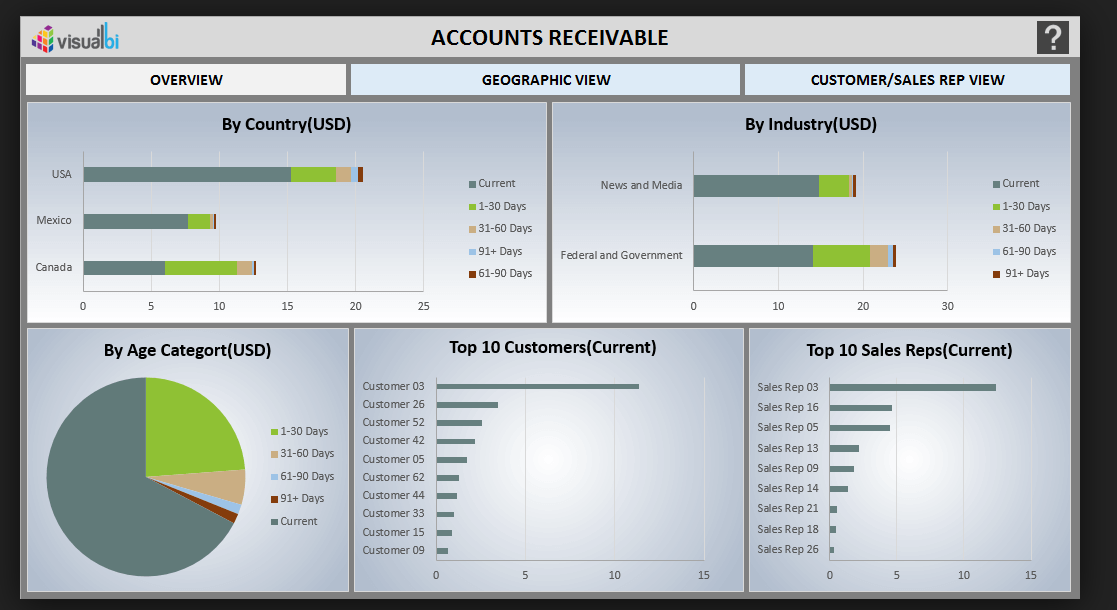Select the "Mexico" axis label
1117x610 pixels.
point(54,221)
